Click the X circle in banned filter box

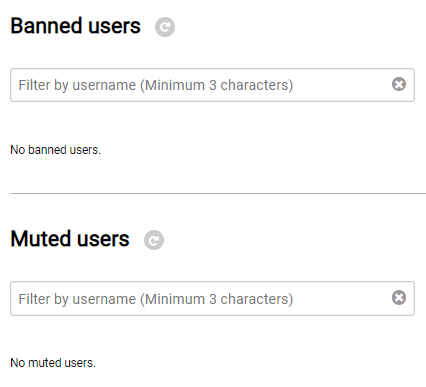(399, 84)
